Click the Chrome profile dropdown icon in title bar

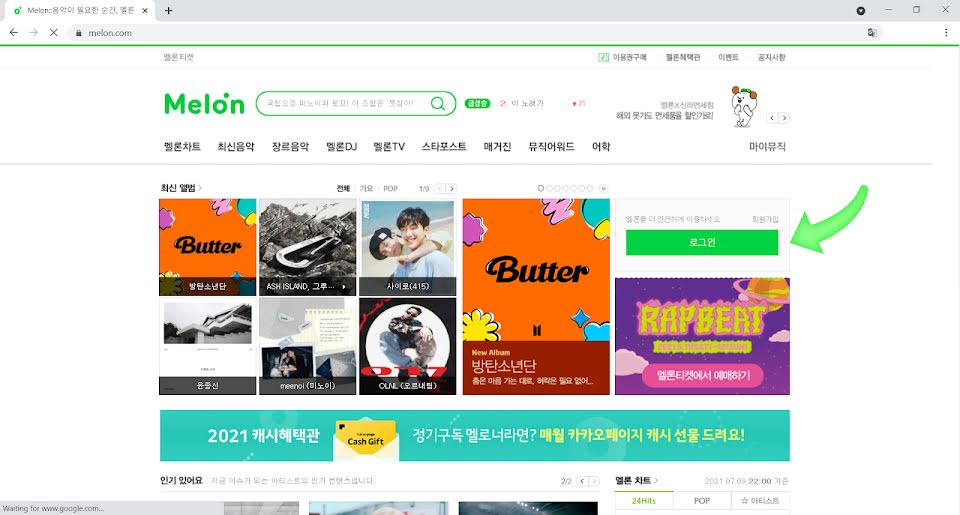pyautogui.click(x=860, y=10)
